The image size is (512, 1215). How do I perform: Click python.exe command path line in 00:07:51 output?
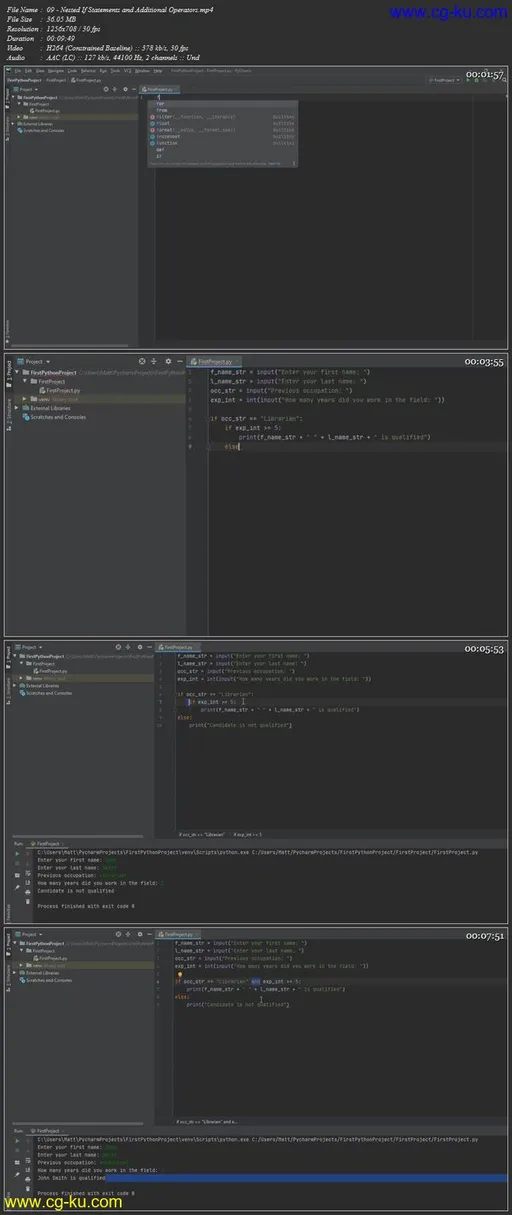click(257, 1142)
